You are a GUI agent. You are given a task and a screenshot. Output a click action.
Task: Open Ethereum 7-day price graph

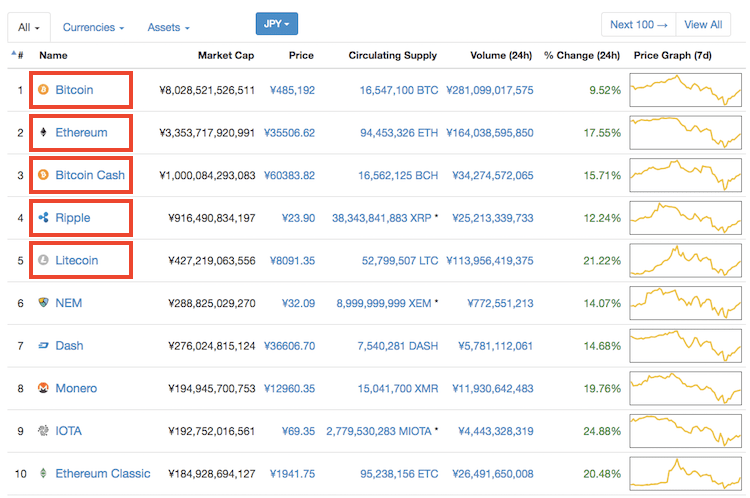(x=685, y=133)
